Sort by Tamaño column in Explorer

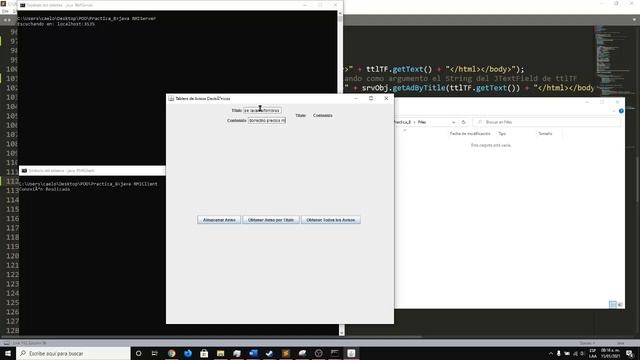[x=545, y=133]
